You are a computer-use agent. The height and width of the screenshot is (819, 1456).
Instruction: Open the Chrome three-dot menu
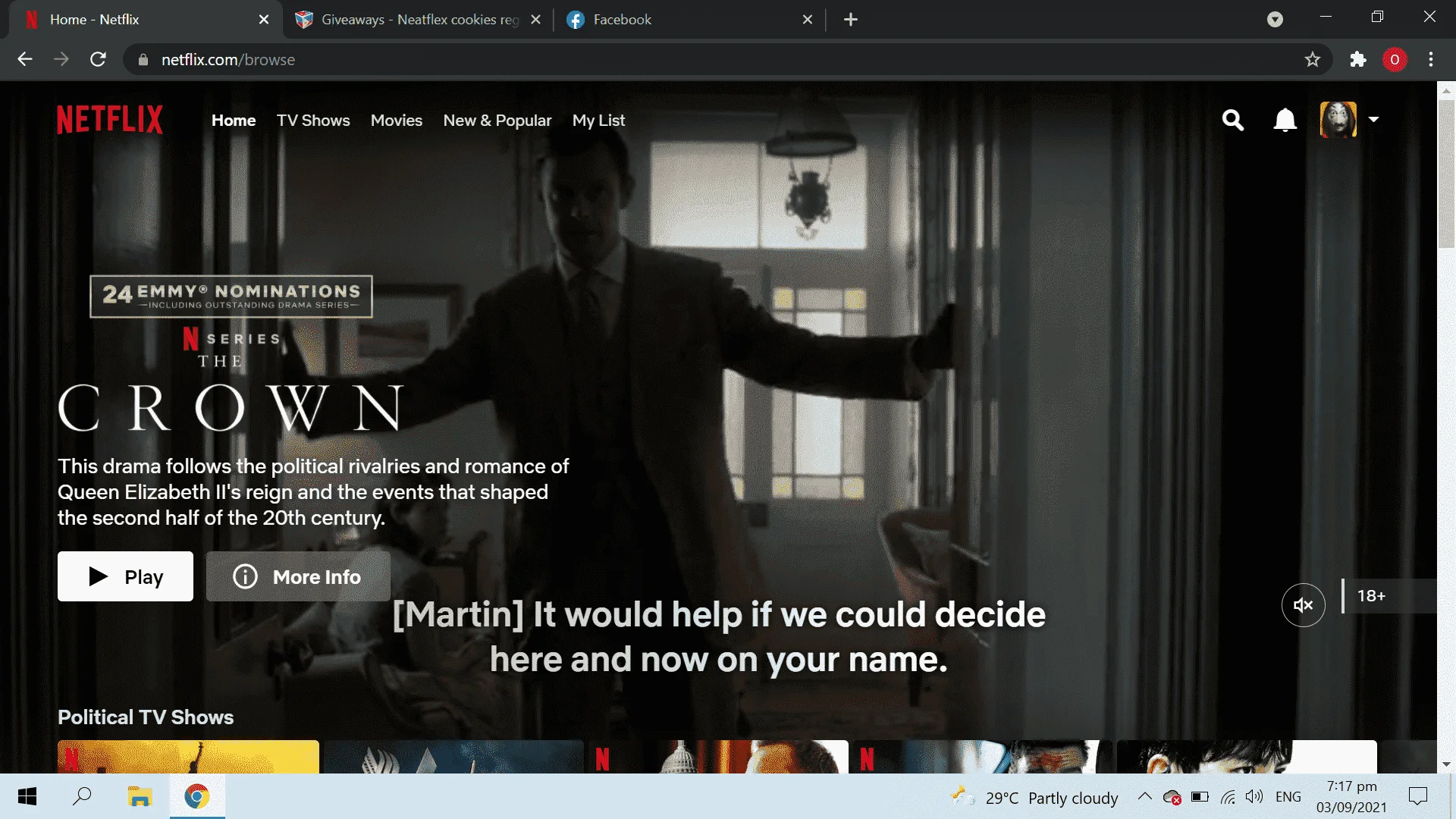(x=1431, y=59)
